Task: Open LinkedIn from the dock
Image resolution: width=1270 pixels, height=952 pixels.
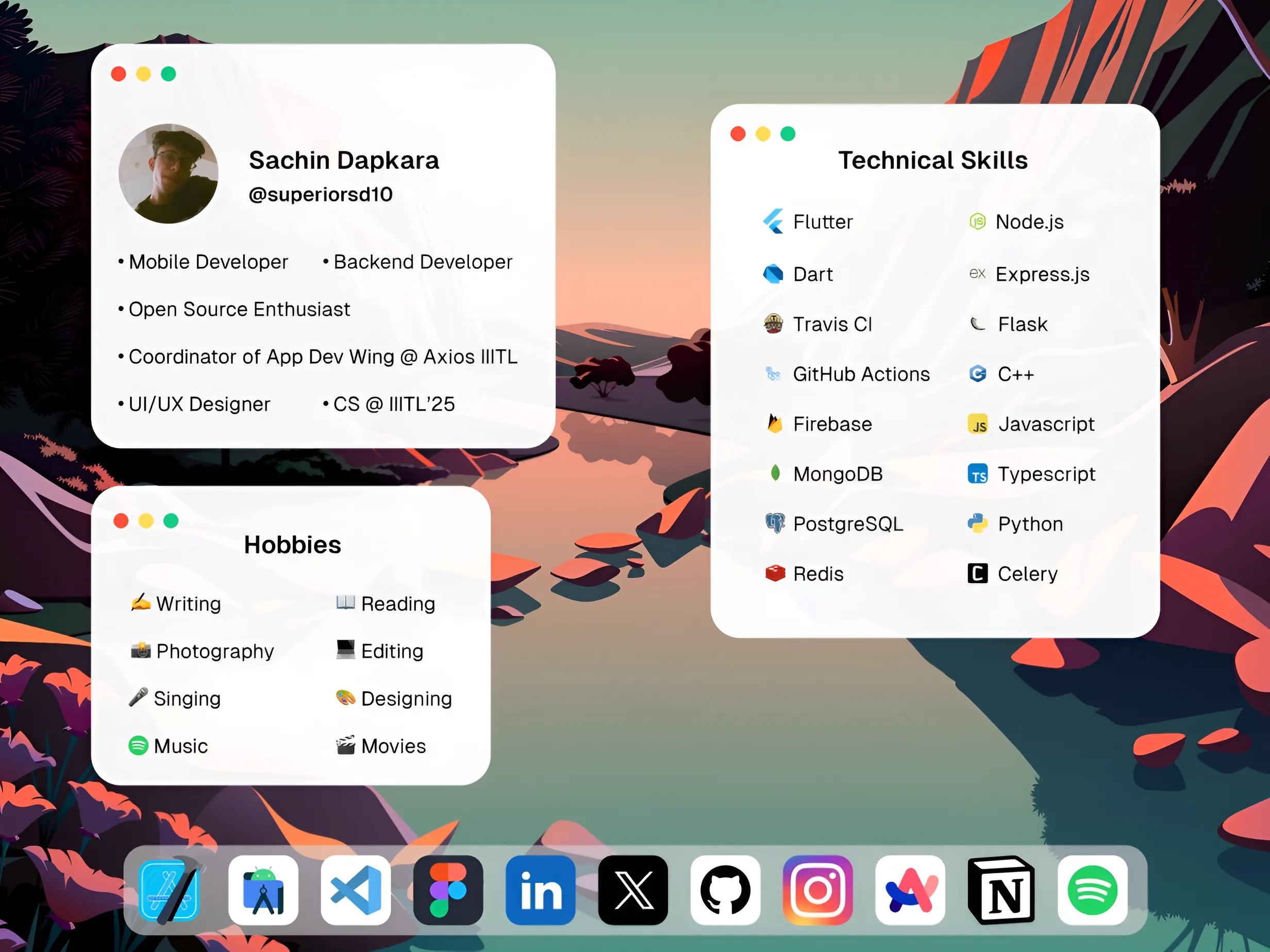Action: coord(540,890)
